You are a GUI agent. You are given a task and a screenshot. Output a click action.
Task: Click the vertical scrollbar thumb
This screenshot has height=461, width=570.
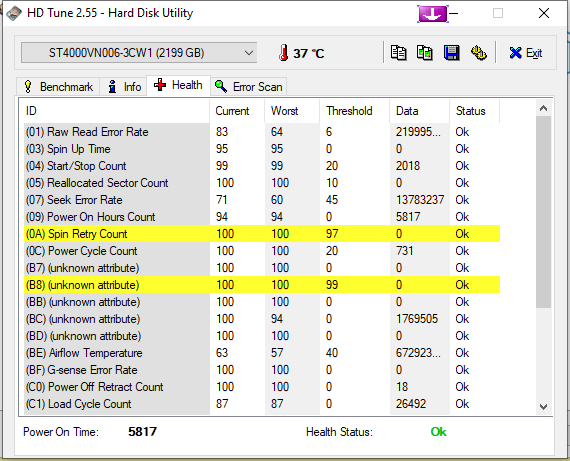(x=543, y=212)
